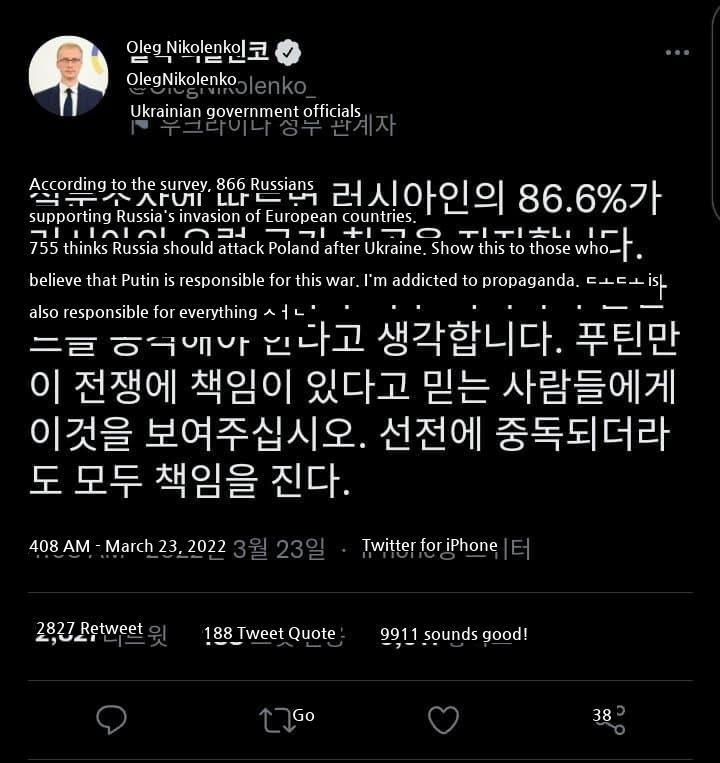Image resolution: width=720 pixels, height=763 pixels.
Task: Open the March 23, 2022 date link
Action: coord(165,546)
